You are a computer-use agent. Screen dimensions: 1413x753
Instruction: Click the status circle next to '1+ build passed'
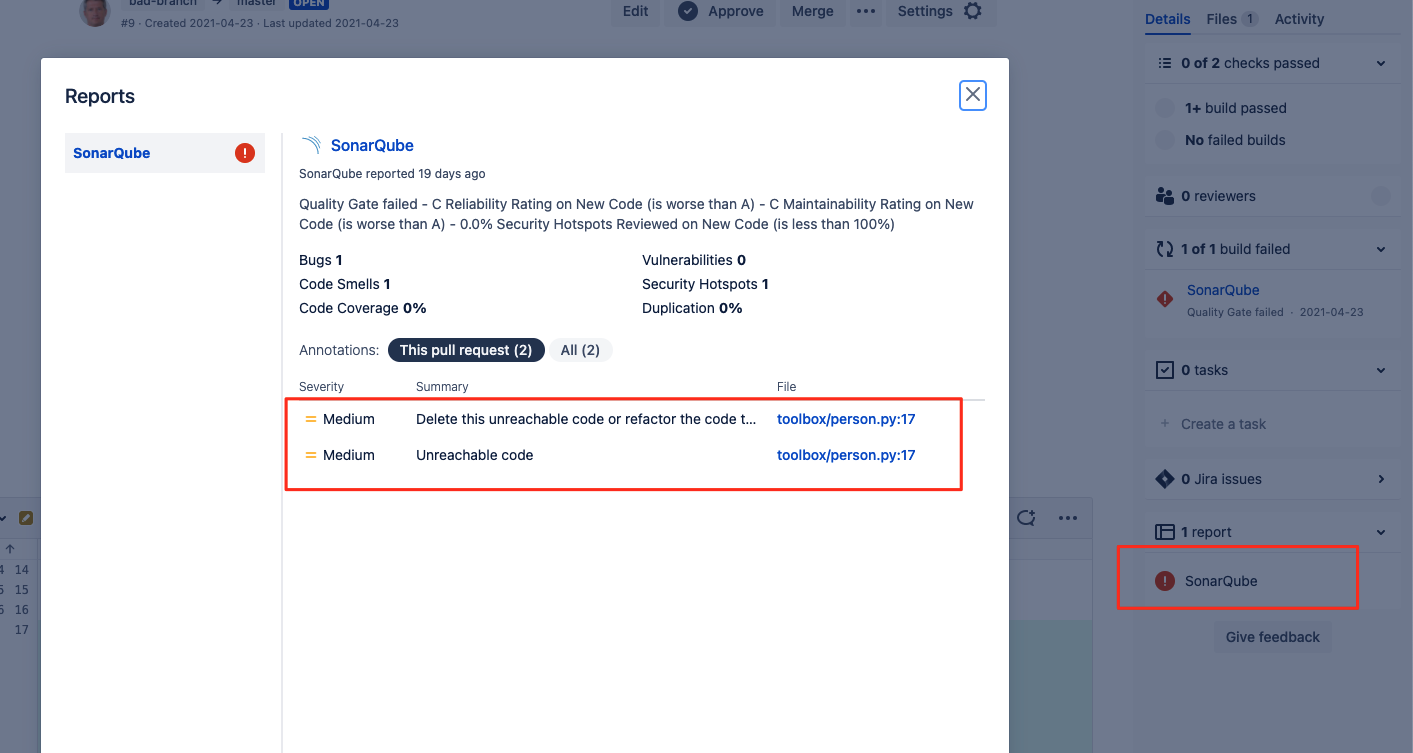1165,108
